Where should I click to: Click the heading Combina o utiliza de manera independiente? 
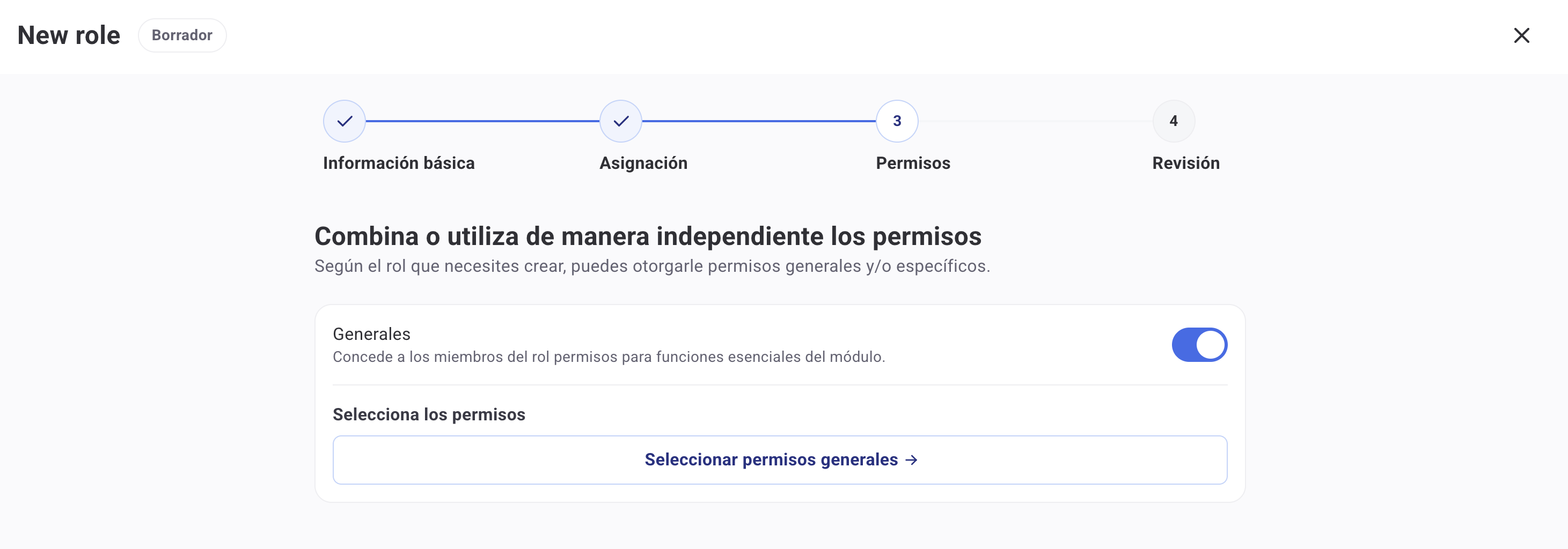tap(648, 236)
